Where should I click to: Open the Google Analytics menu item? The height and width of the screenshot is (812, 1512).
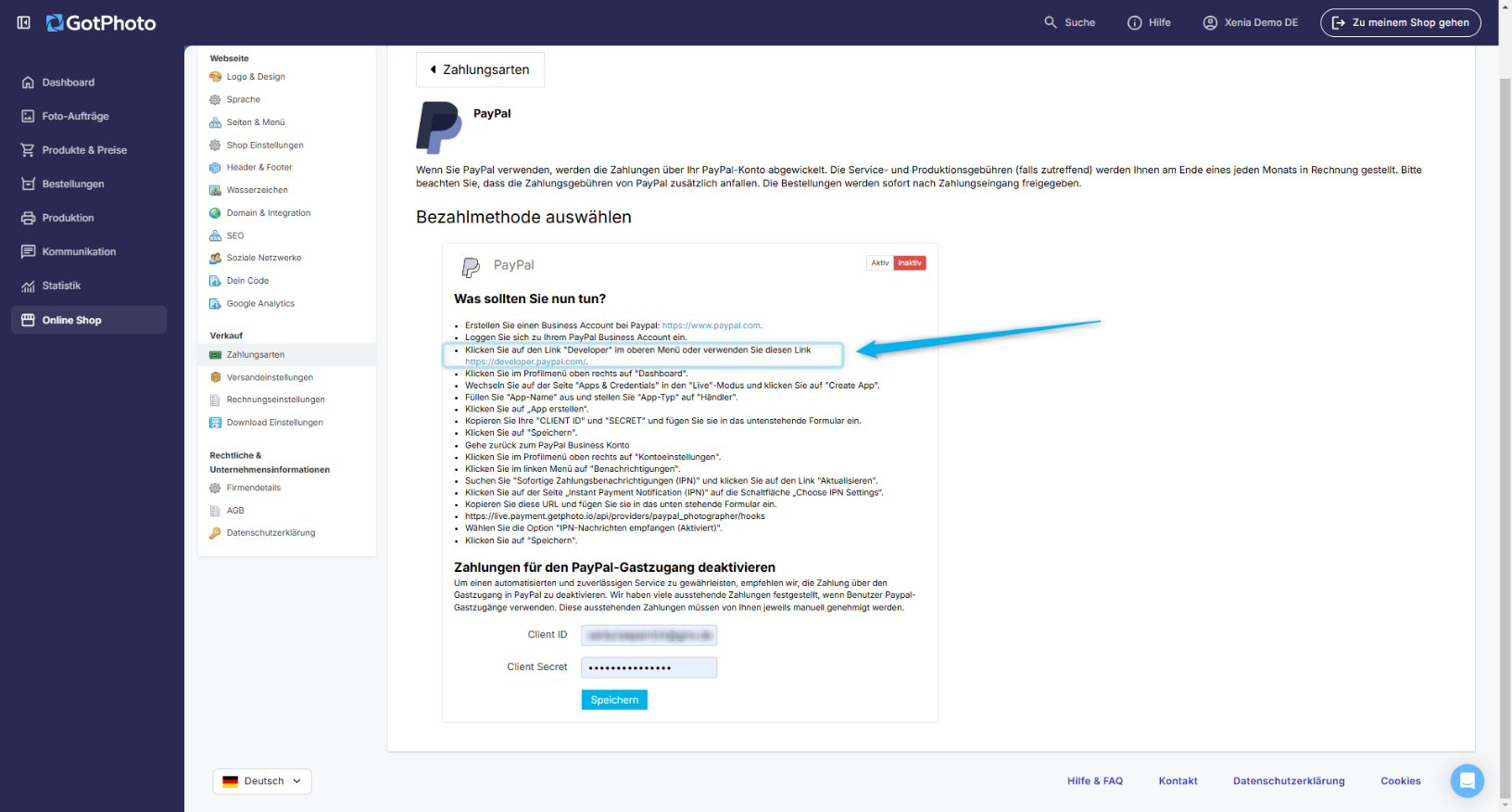click(260, 303)
